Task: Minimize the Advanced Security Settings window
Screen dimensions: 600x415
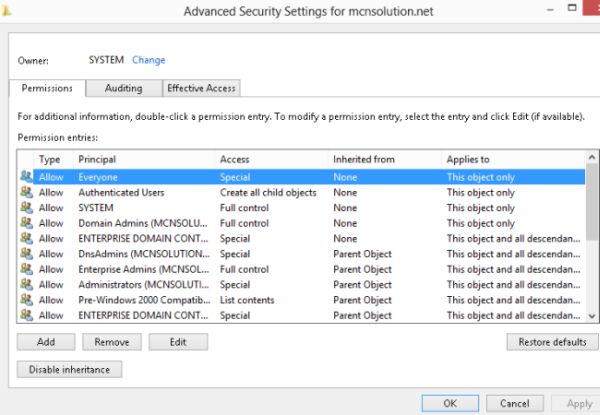Action: point(551,10)
